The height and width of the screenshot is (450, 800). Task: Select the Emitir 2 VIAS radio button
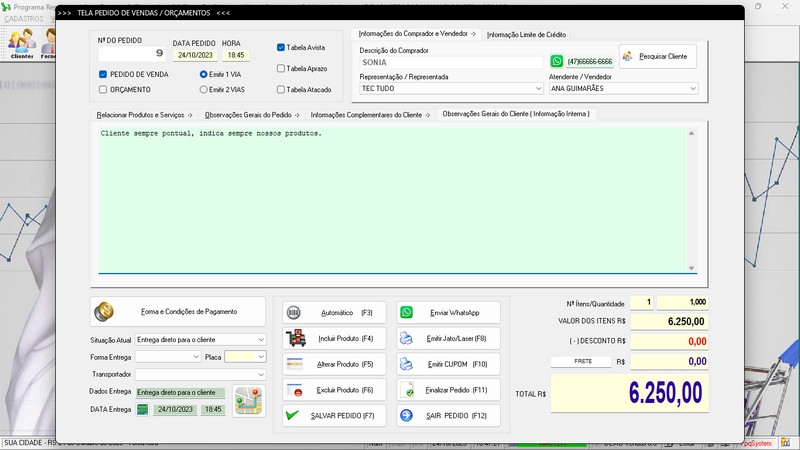point(204,90)
